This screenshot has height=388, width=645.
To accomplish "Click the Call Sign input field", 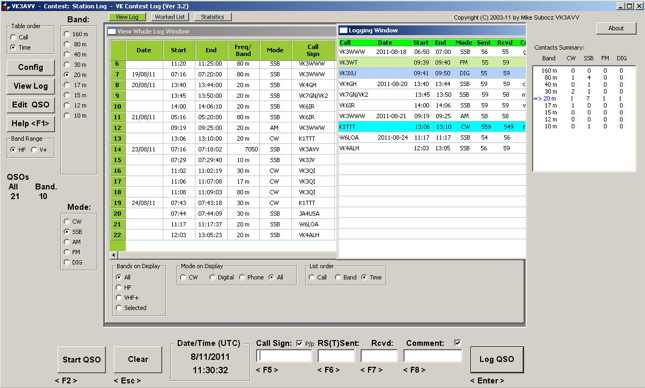I will coord(284,356).
